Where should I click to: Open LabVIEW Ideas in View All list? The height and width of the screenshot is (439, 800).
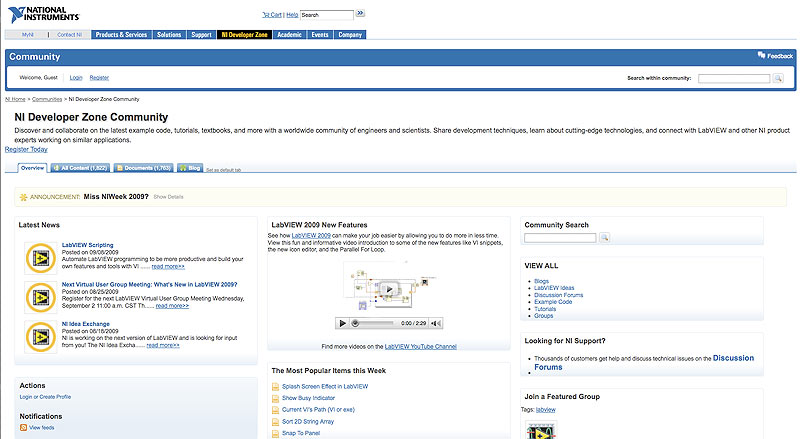pyautogui.click(x=554, y=288)
